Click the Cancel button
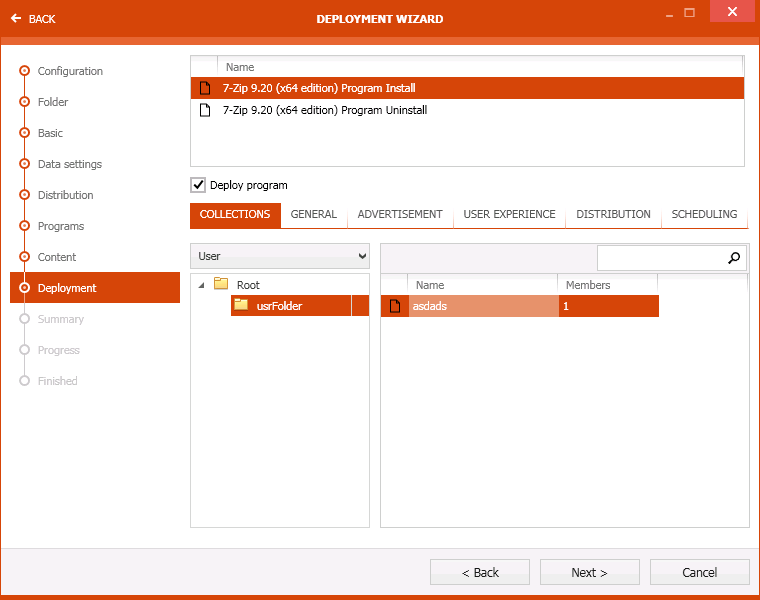This screenshot has width=760, height=600. [x=699, y=572]
